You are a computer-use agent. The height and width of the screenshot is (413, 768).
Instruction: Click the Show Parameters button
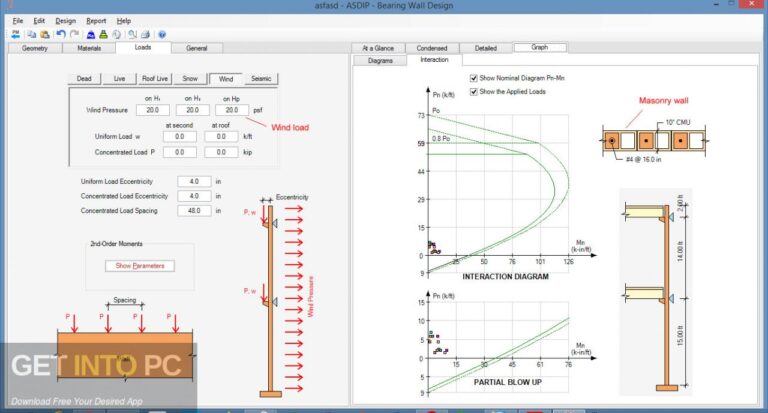[140, 266]
